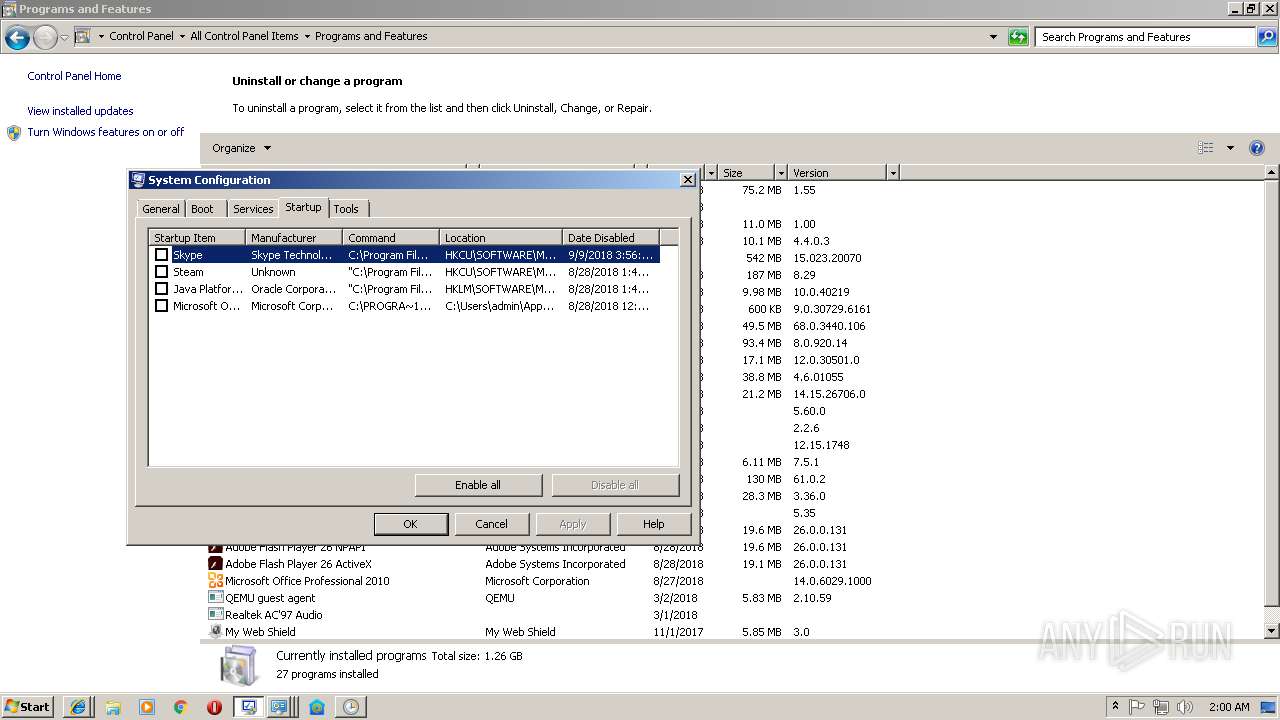The height and width of the screenshot is (720, 1280).
Task: Click the volume speaker tray icon
Action: [1185, 707]
